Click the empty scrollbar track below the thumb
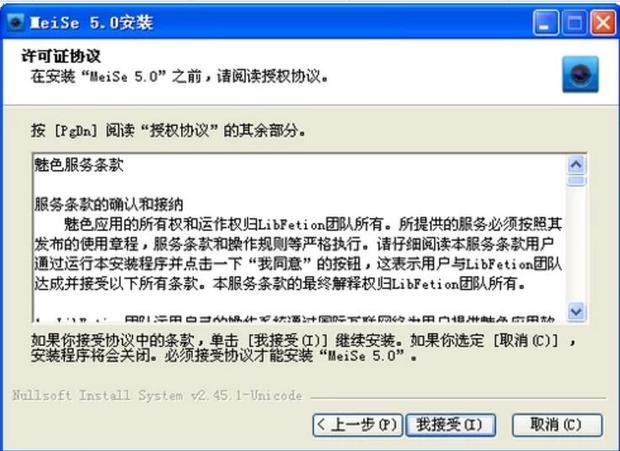This screenshot has width=620, height=451. pyautogui.click(x=577, y=244)
